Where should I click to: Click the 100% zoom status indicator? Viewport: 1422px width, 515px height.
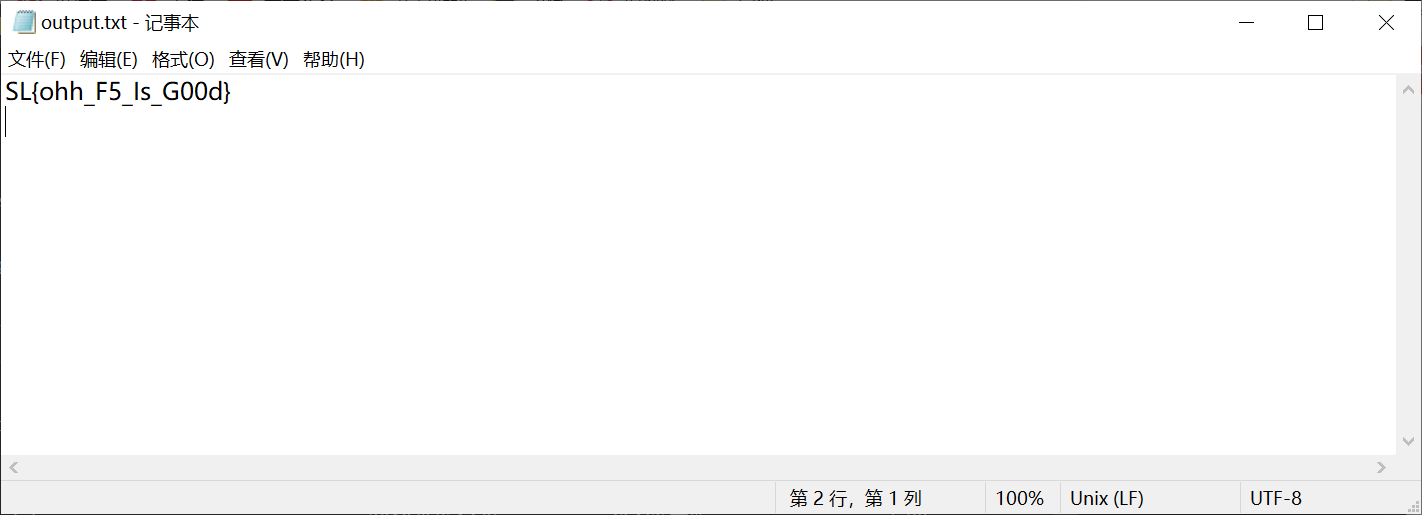pyautogui.click(x=1022, y=498)
